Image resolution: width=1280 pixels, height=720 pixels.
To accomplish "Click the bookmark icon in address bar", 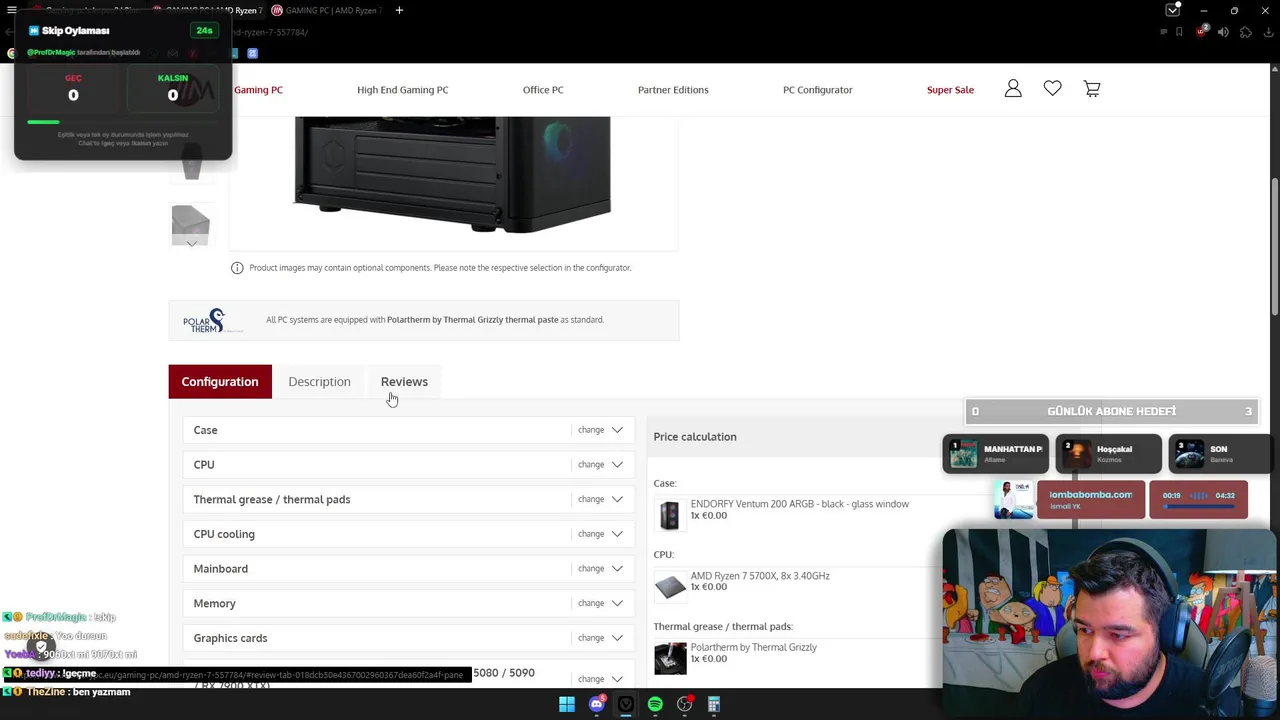I will [1179, 32].
